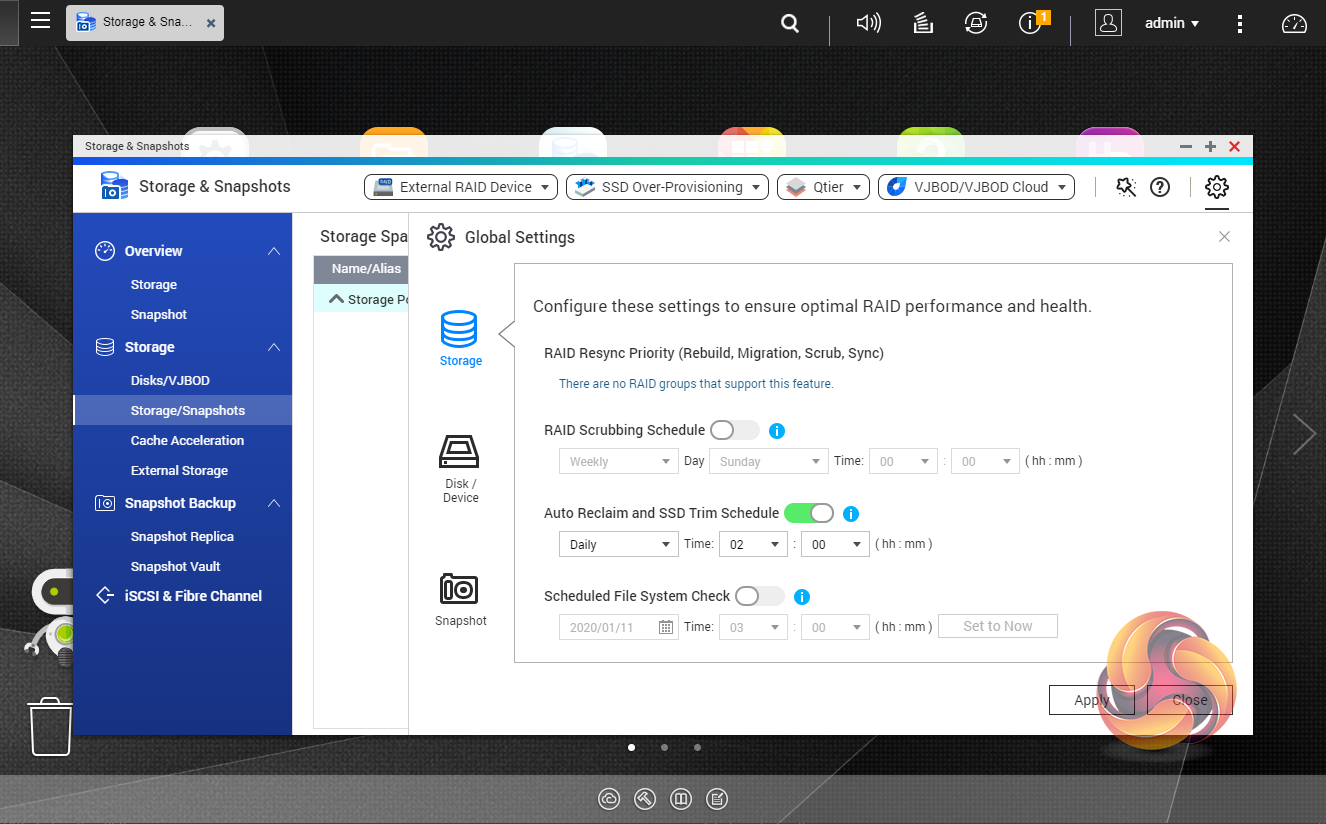Open the volume control icon in top bar
This screenshot has width=1326, height=824.
[x=868, y=23]
